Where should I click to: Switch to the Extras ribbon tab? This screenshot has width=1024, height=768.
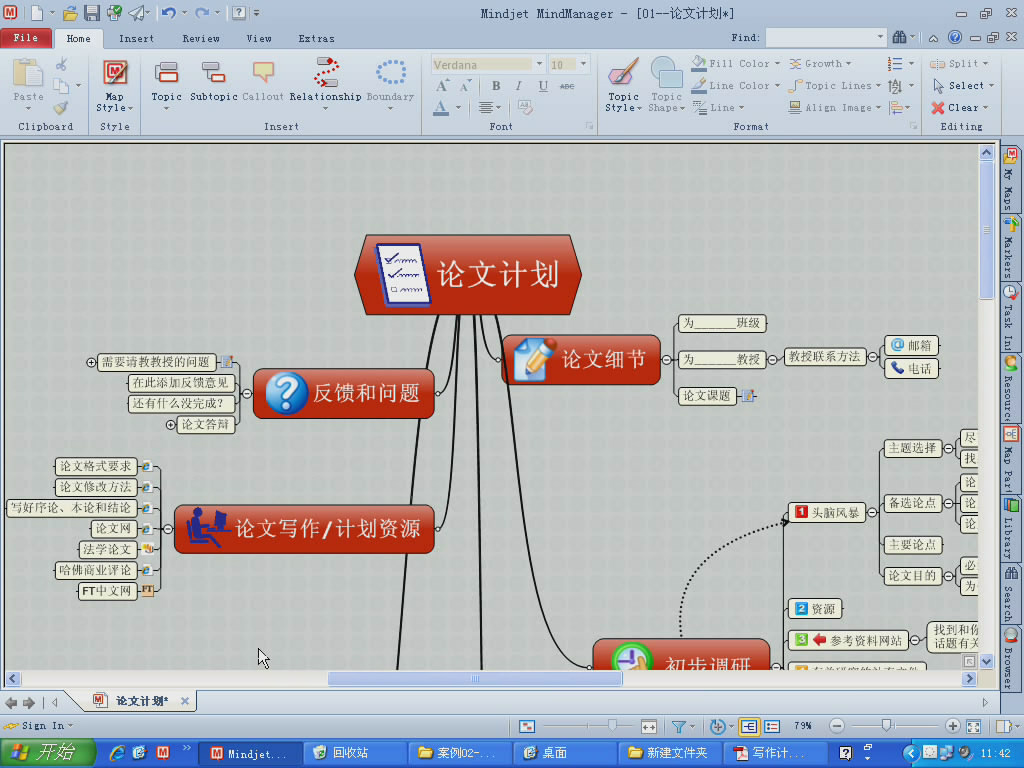[316, 39]
